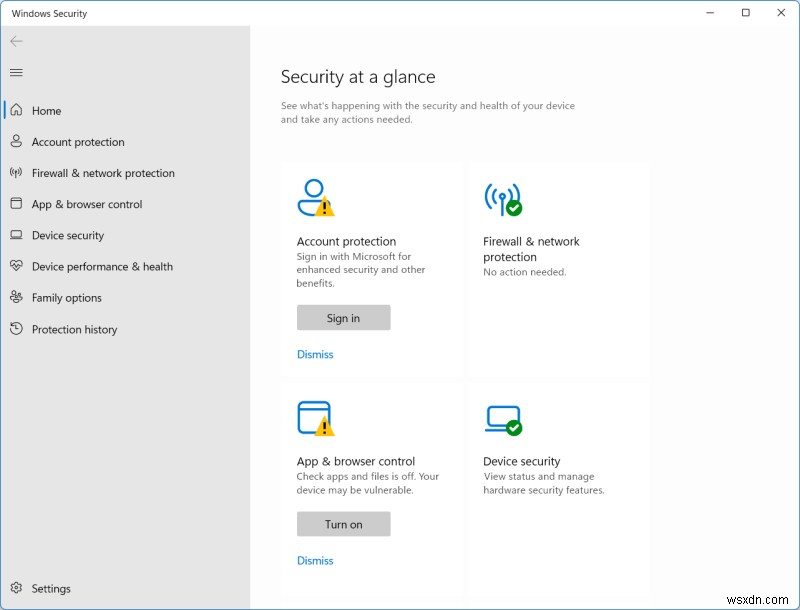Image resolution: width=800 pixels, height=610 pixels.
Task: Click the Family options people icon in sidebar
Action: click(x=16, y=297)
